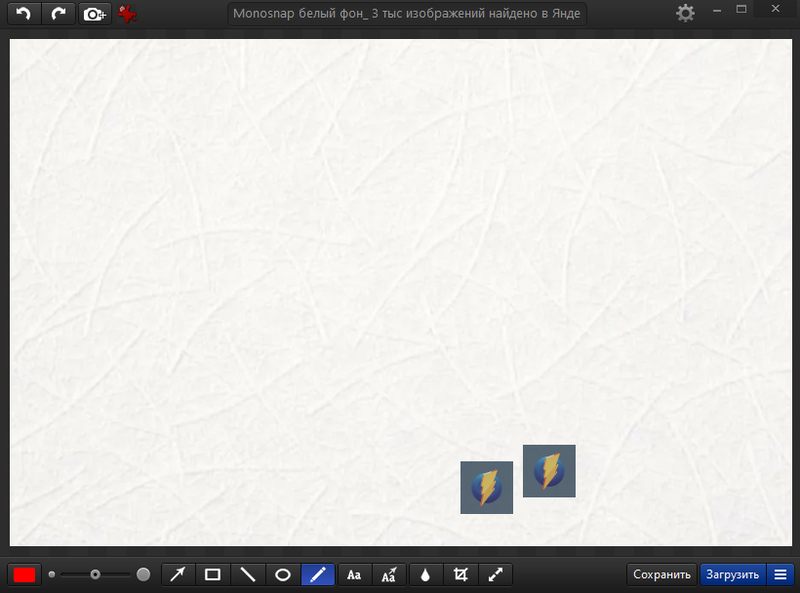The image size is (800, 593).
Task: Select the Arrow drawing tool
Action: [178, 575]
